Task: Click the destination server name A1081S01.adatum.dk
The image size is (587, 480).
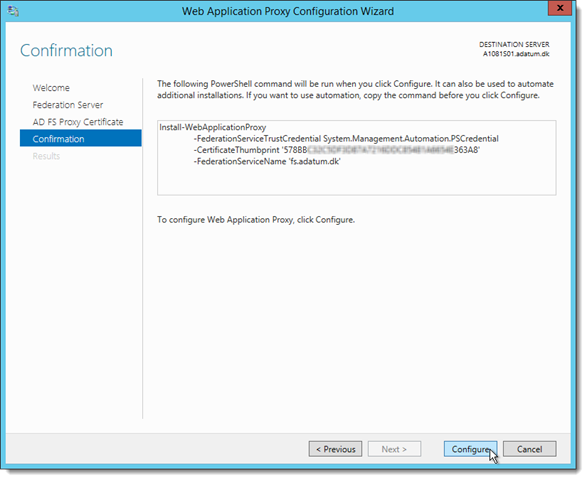Action: click(516, 54)
